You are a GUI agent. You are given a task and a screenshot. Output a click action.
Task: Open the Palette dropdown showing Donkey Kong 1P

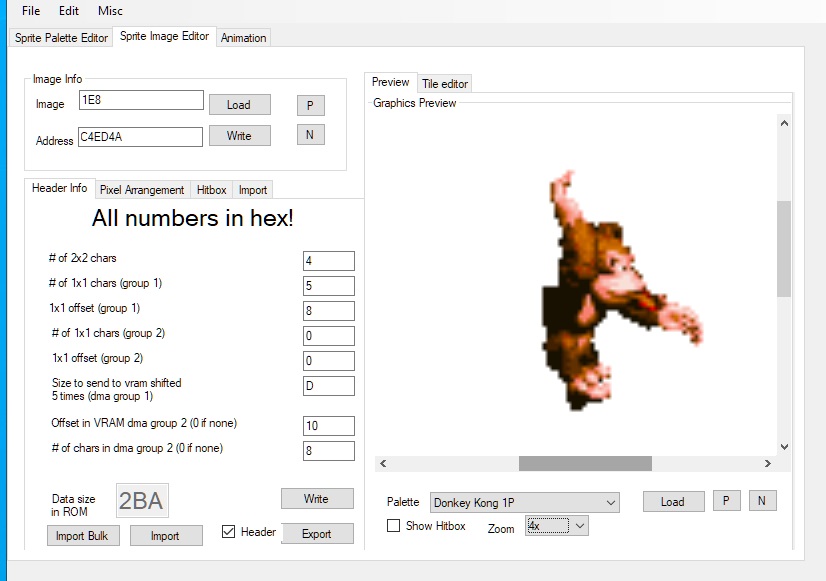[x=524, y=502]
